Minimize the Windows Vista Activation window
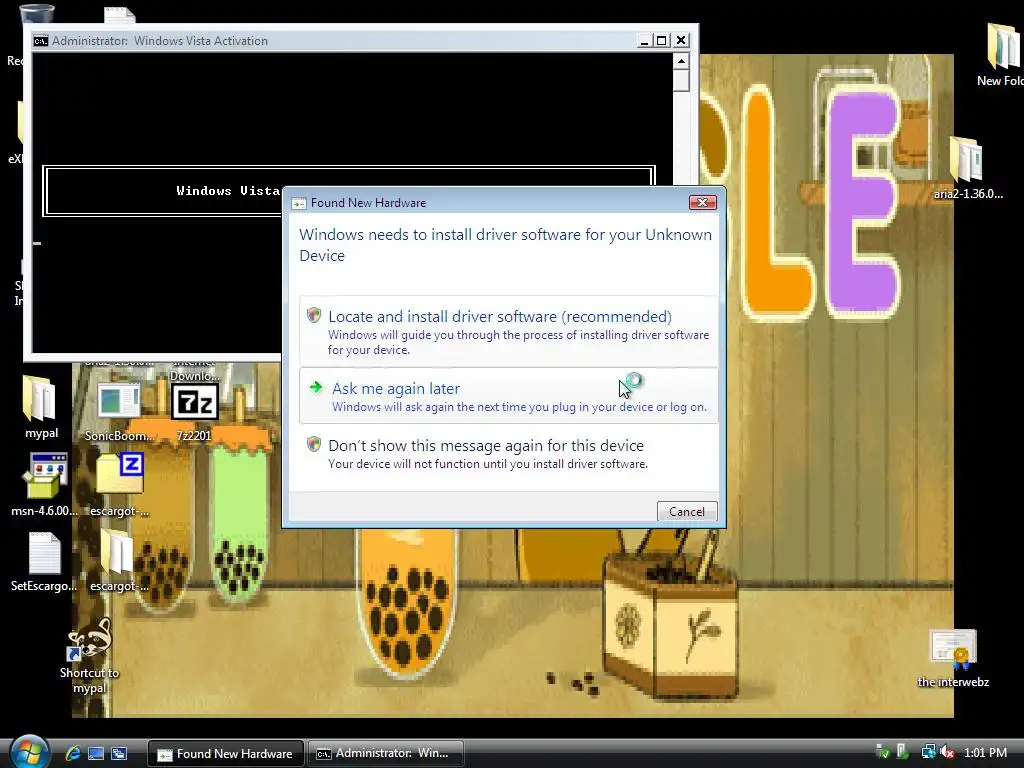This screenshot has height=768, width=1024. (644, 40)
